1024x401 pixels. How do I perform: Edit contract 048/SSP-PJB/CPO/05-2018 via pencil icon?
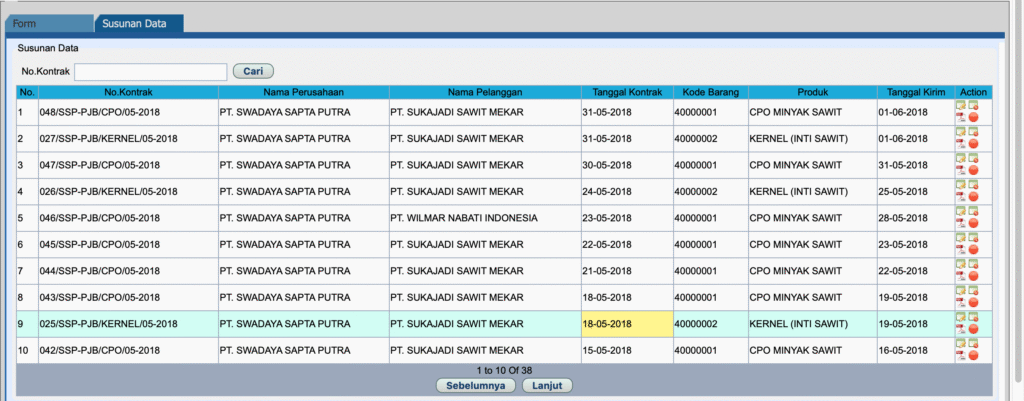coord(961,105)
